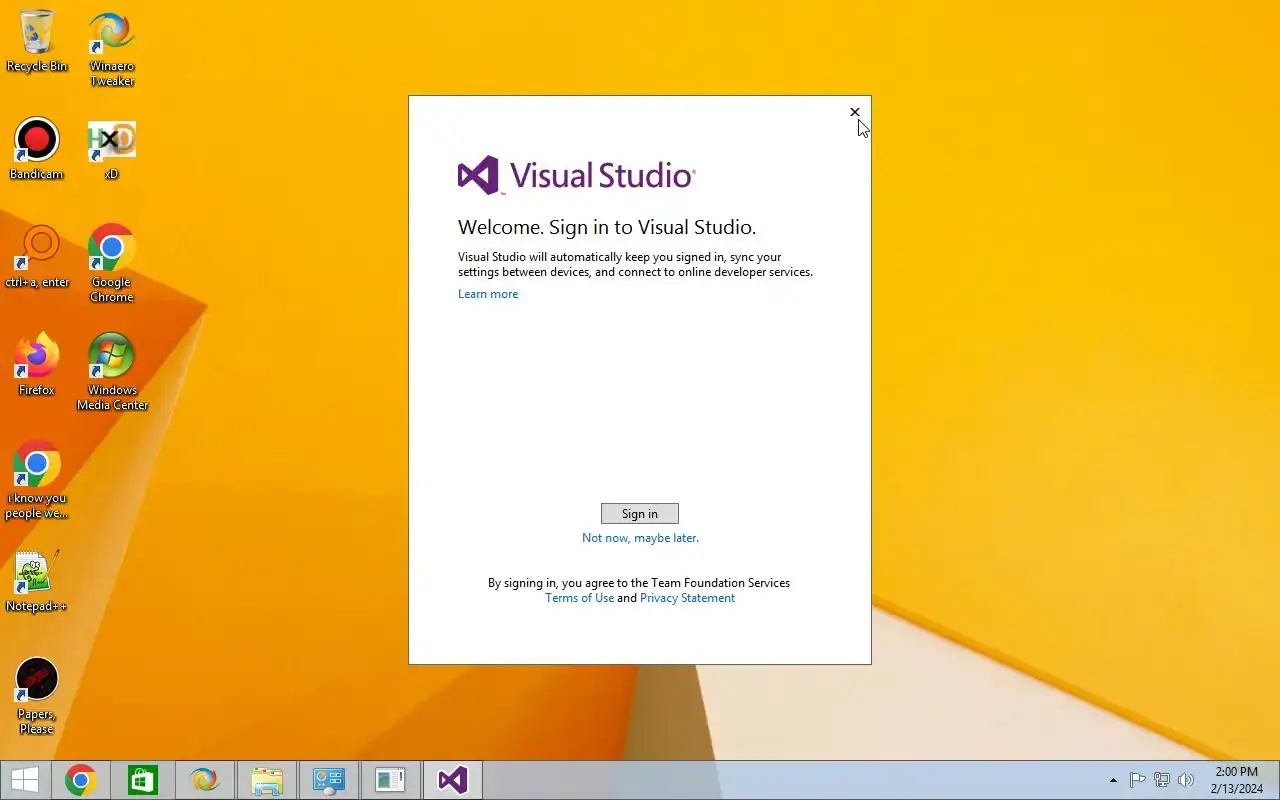Click the taskbar clock showing 2:00 PM
The image size is (1280, 800).
tap(1237, 780)
